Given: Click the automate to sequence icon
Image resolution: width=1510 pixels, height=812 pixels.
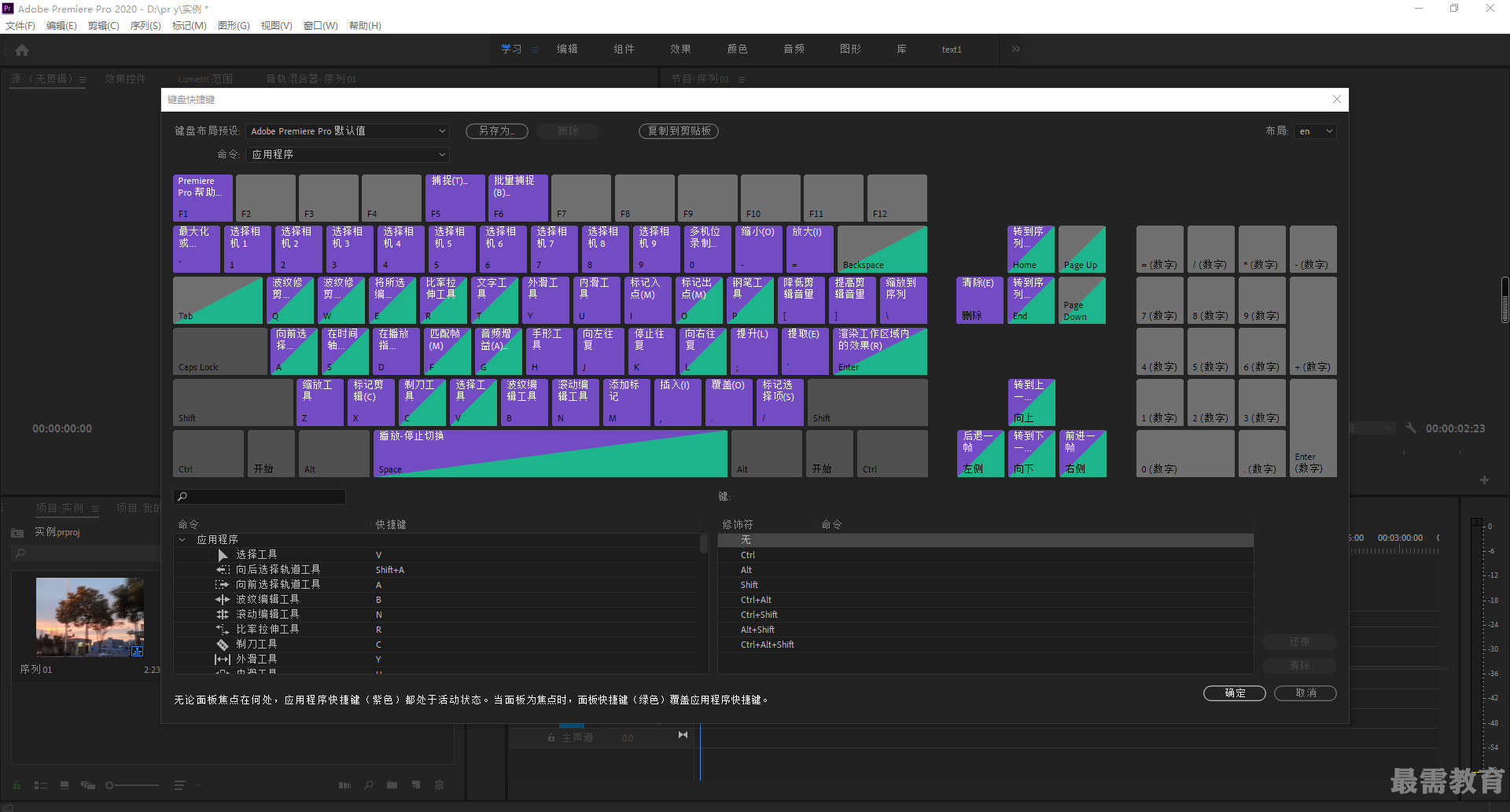Looking at the screenshot, I should pos(344,785).
